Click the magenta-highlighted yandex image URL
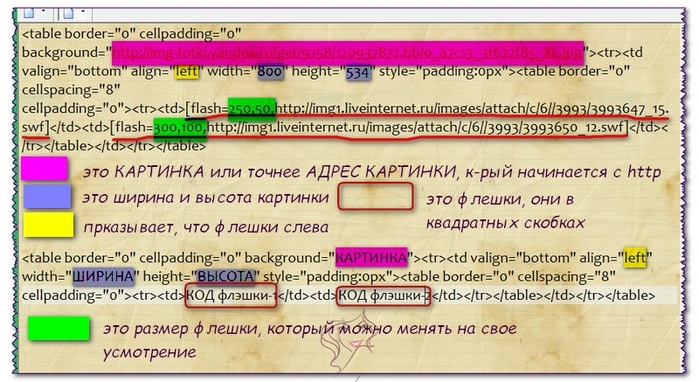699x382 pixels. coord(348,53)
